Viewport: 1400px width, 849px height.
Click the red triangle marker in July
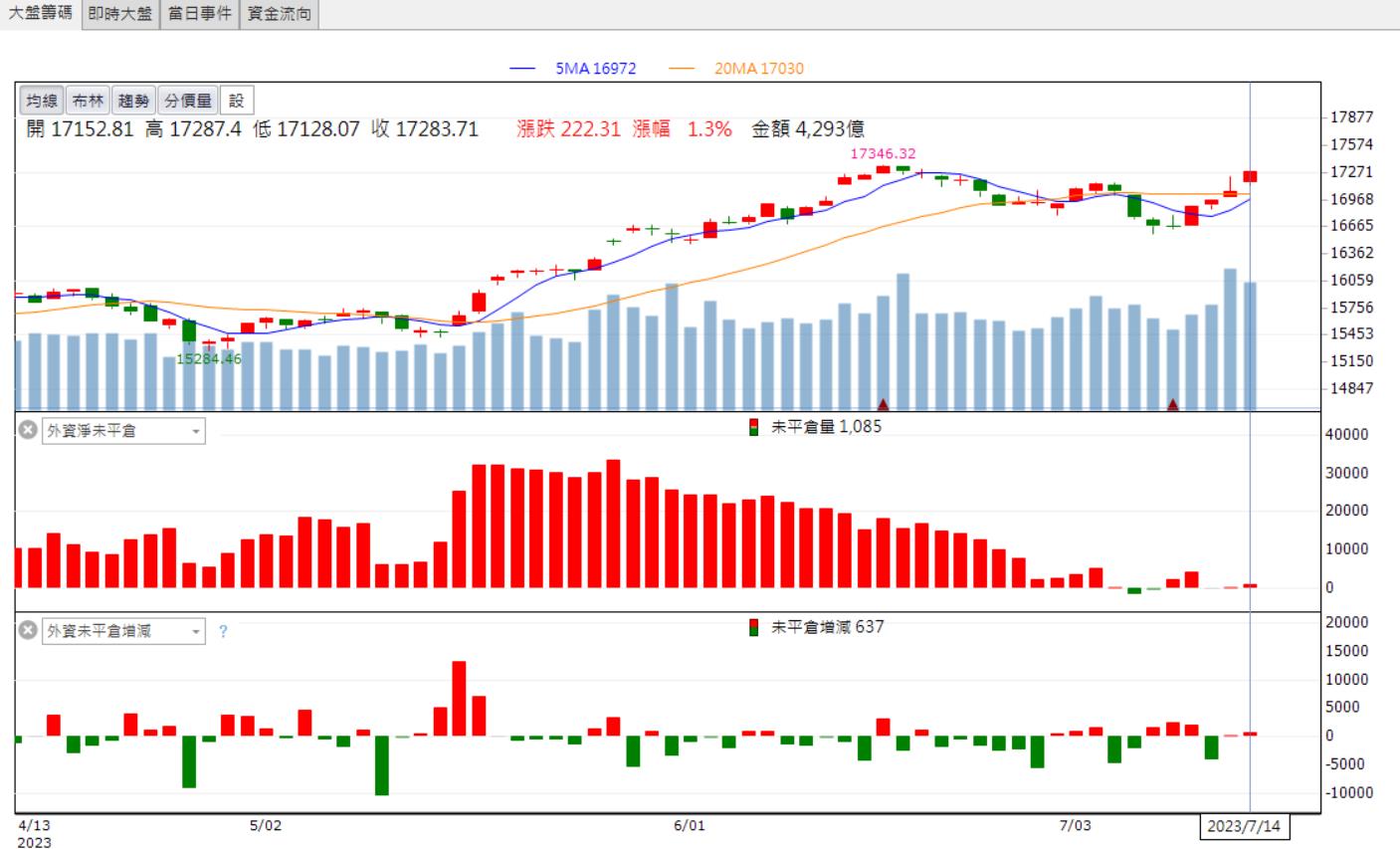(x=1173, y=404)
